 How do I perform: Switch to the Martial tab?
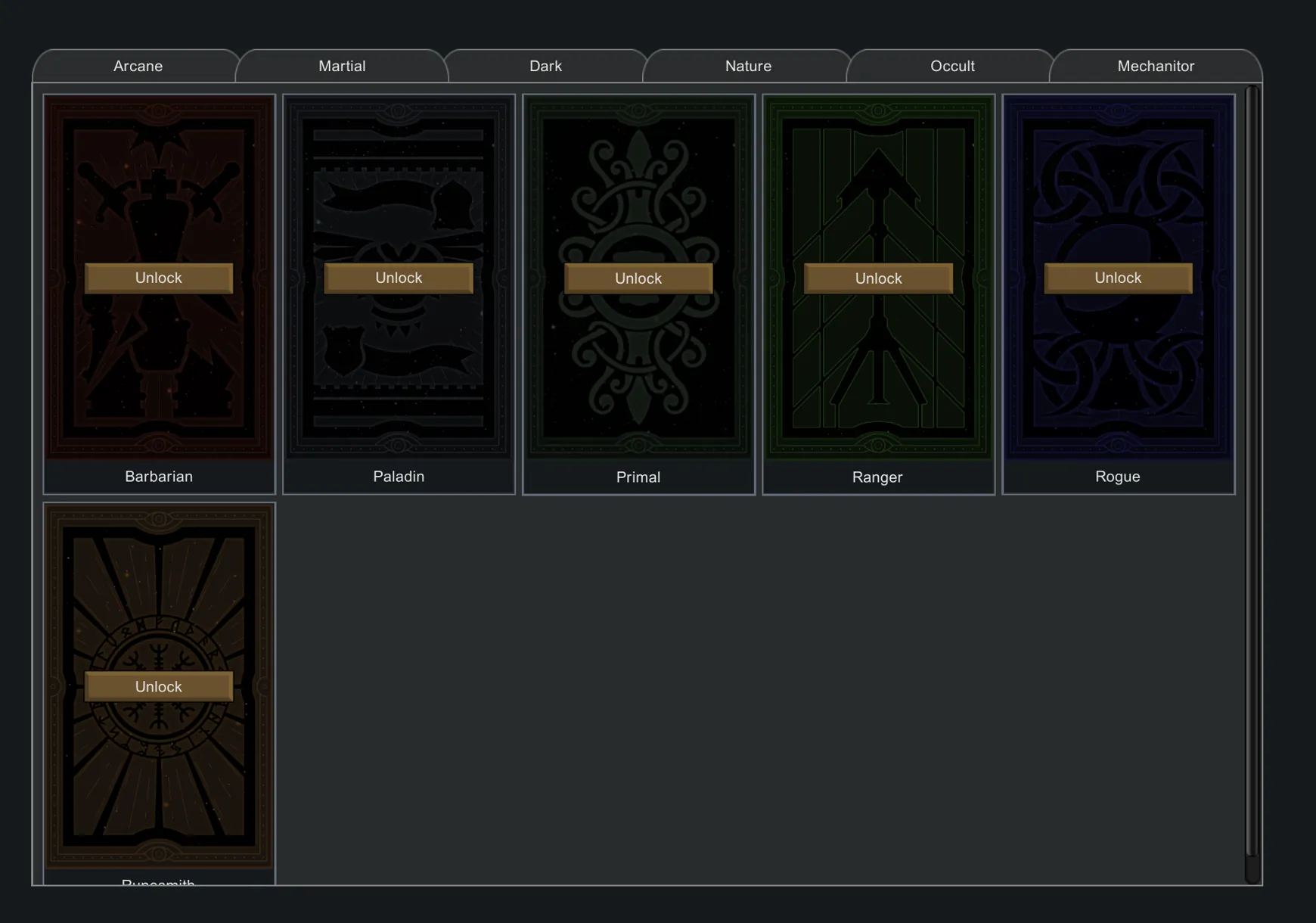click(x=342, y=67)
